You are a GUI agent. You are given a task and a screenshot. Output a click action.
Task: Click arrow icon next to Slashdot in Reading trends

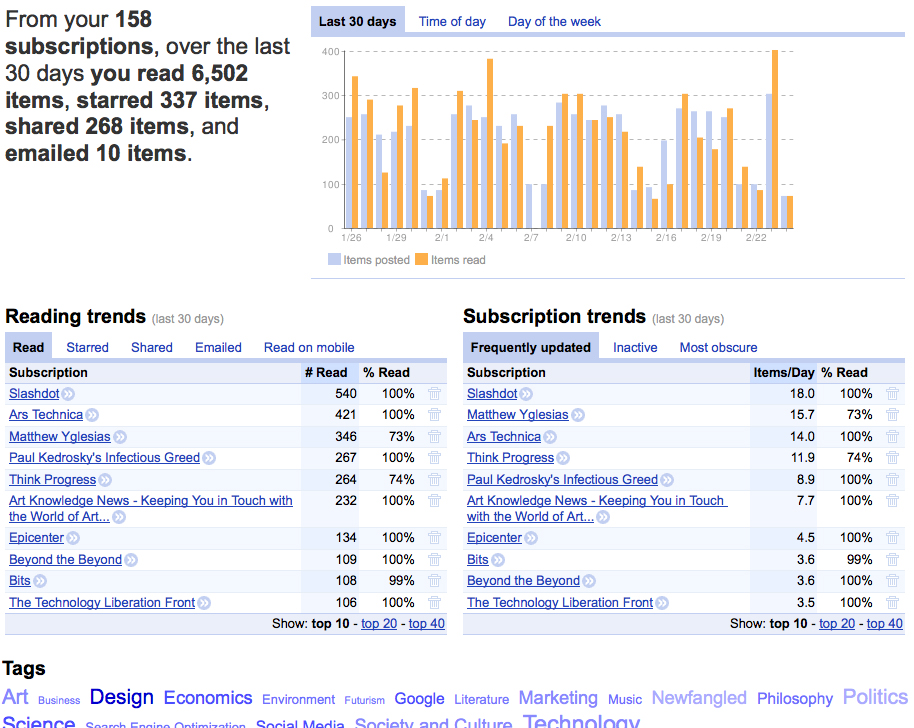[x=68, y=394]
